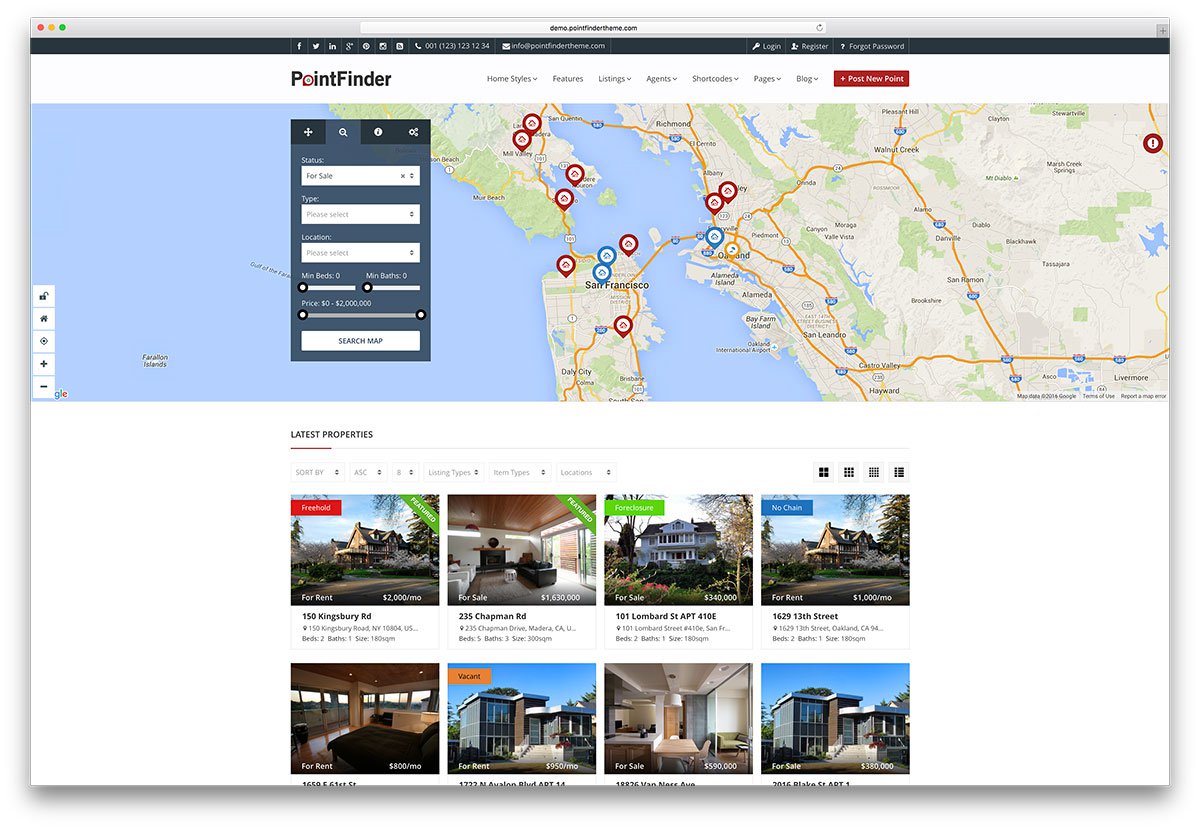Switch to list view layout
Viewport: 1200px width, 829px height.
pos(899,472)
